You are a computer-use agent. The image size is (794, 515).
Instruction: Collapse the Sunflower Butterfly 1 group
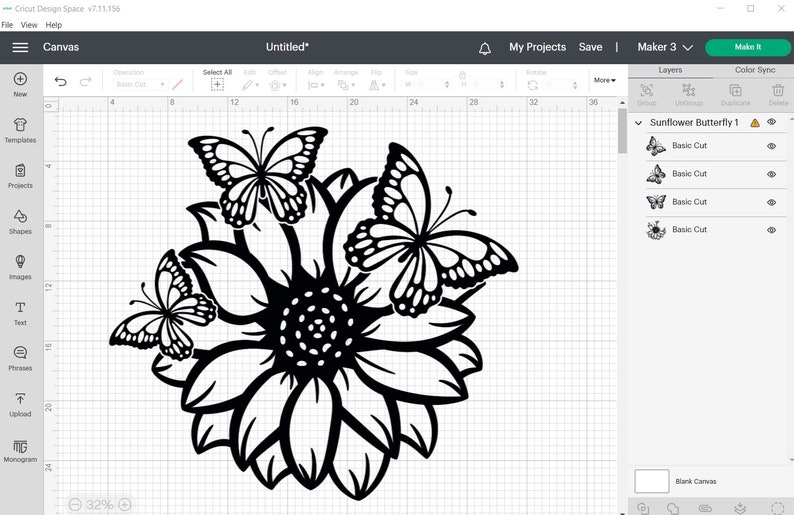pos(639,123)
